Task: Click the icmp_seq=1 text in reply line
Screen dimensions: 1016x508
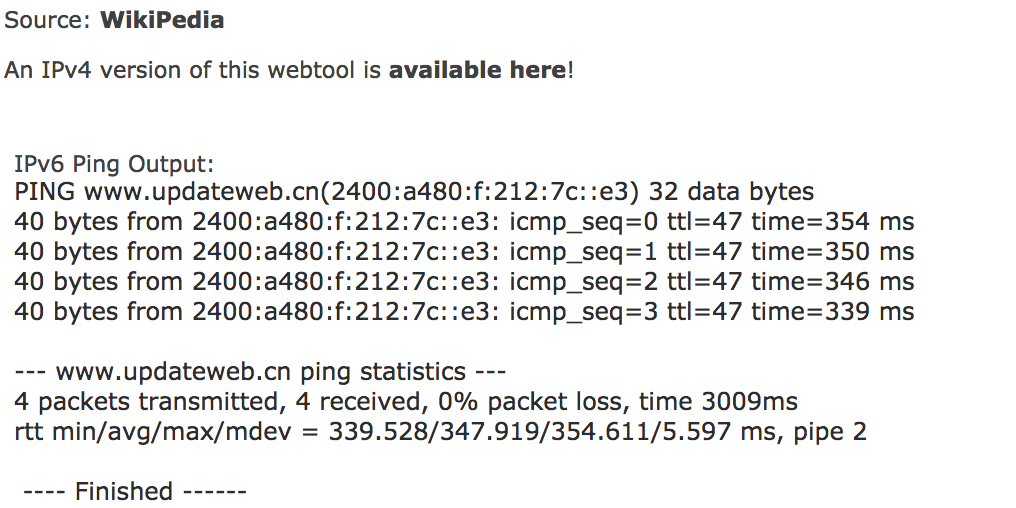Action: click(580, 252)
